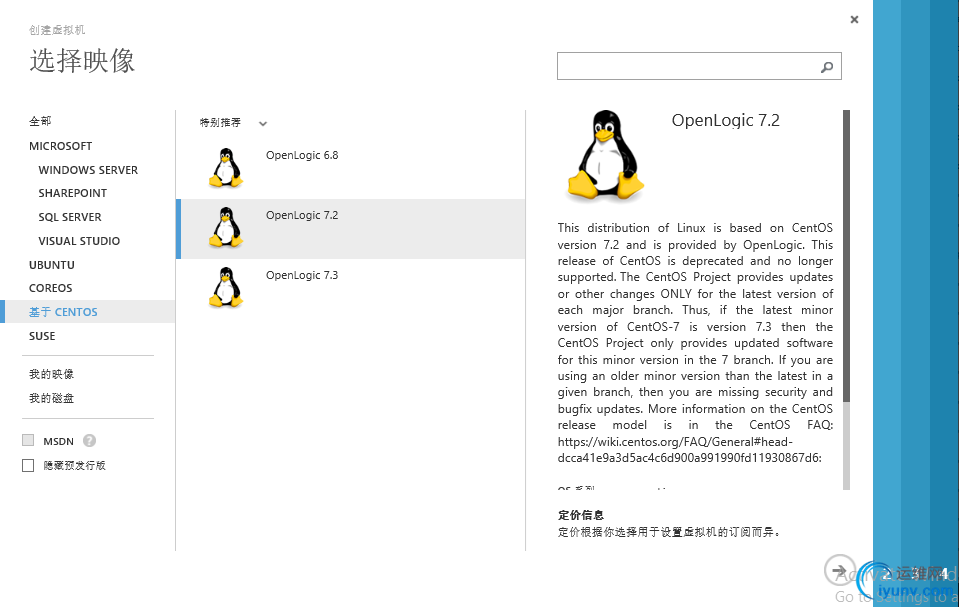Screen dimensions: 959x607
Task: Select the COREOS category
Action: click(51, 288)
